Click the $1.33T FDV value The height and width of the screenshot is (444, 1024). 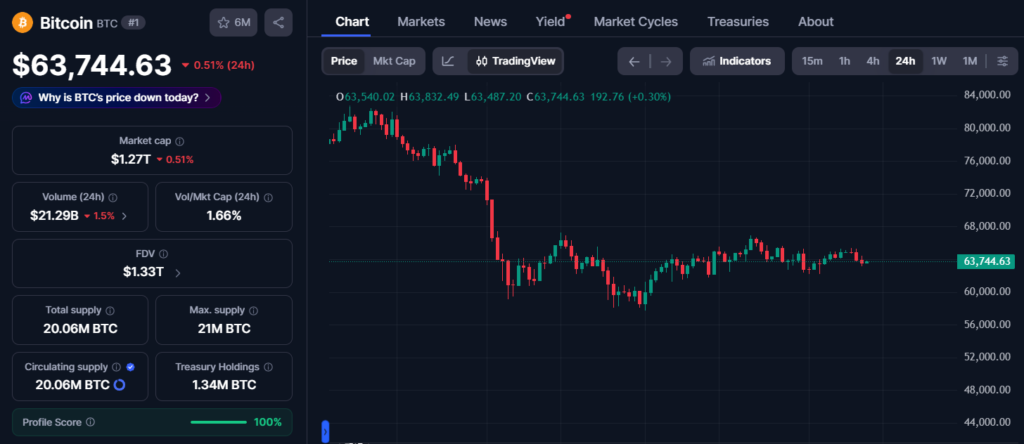pos(143,272)
